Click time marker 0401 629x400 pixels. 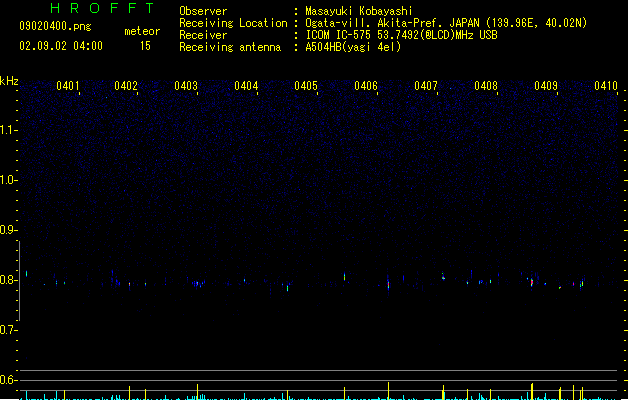coord(68,86)
